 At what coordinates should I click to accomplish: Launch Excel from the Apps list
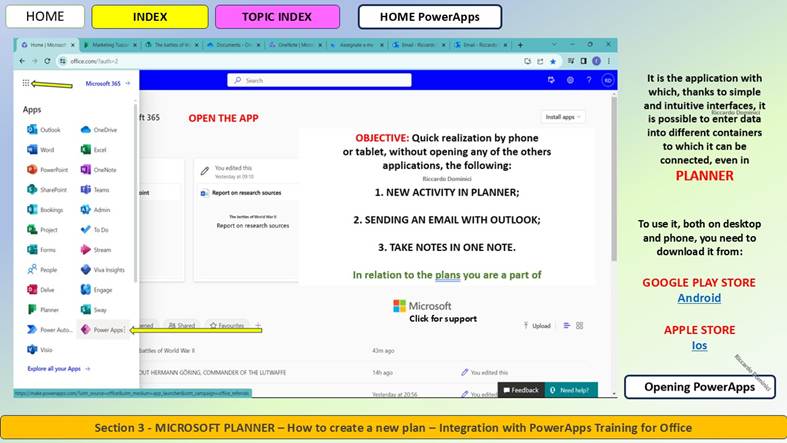pos(93,150)
